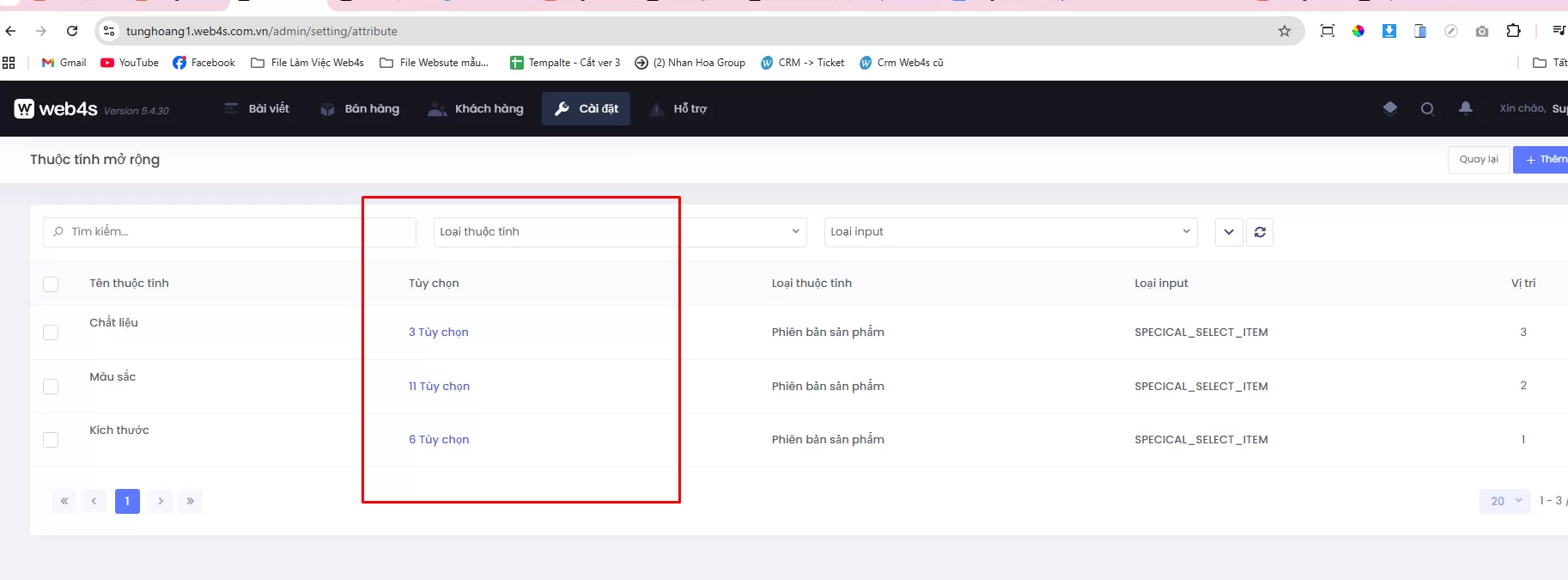Reload the page in browser
Viewport: 1568px width, 580px height.
coord(72,31)
